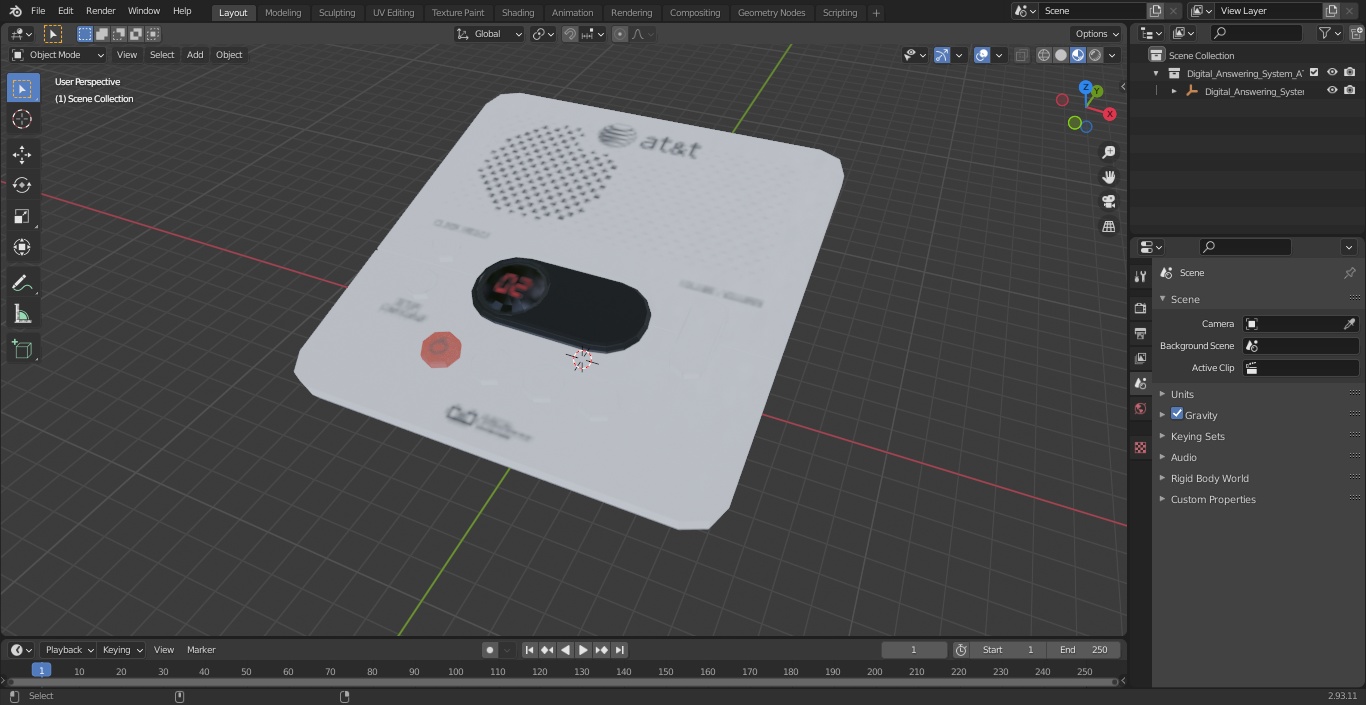Screen dimensions: 1366x705
Task: Open the Geometry Nodes workspace
Action: [x=771, y=12]
